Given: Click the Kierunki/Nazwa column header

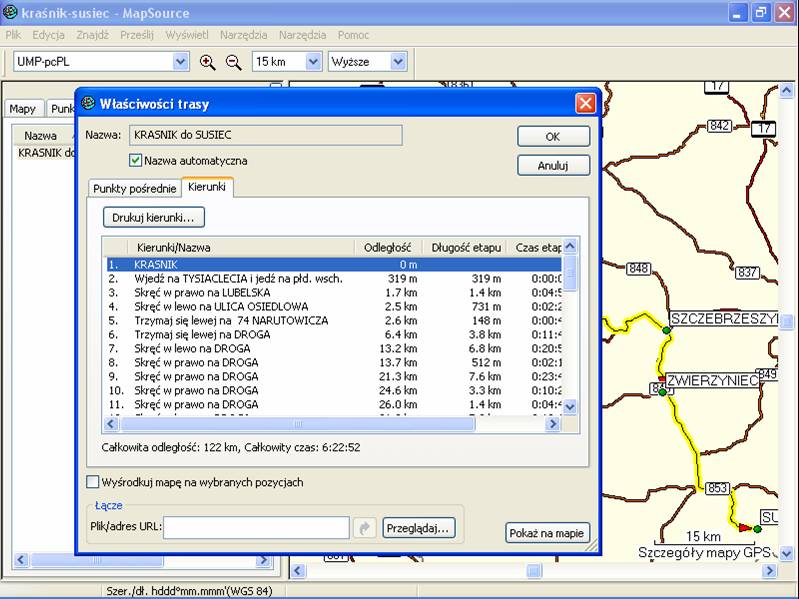Looking at the screenshot, I should click(x=240, y=248).
